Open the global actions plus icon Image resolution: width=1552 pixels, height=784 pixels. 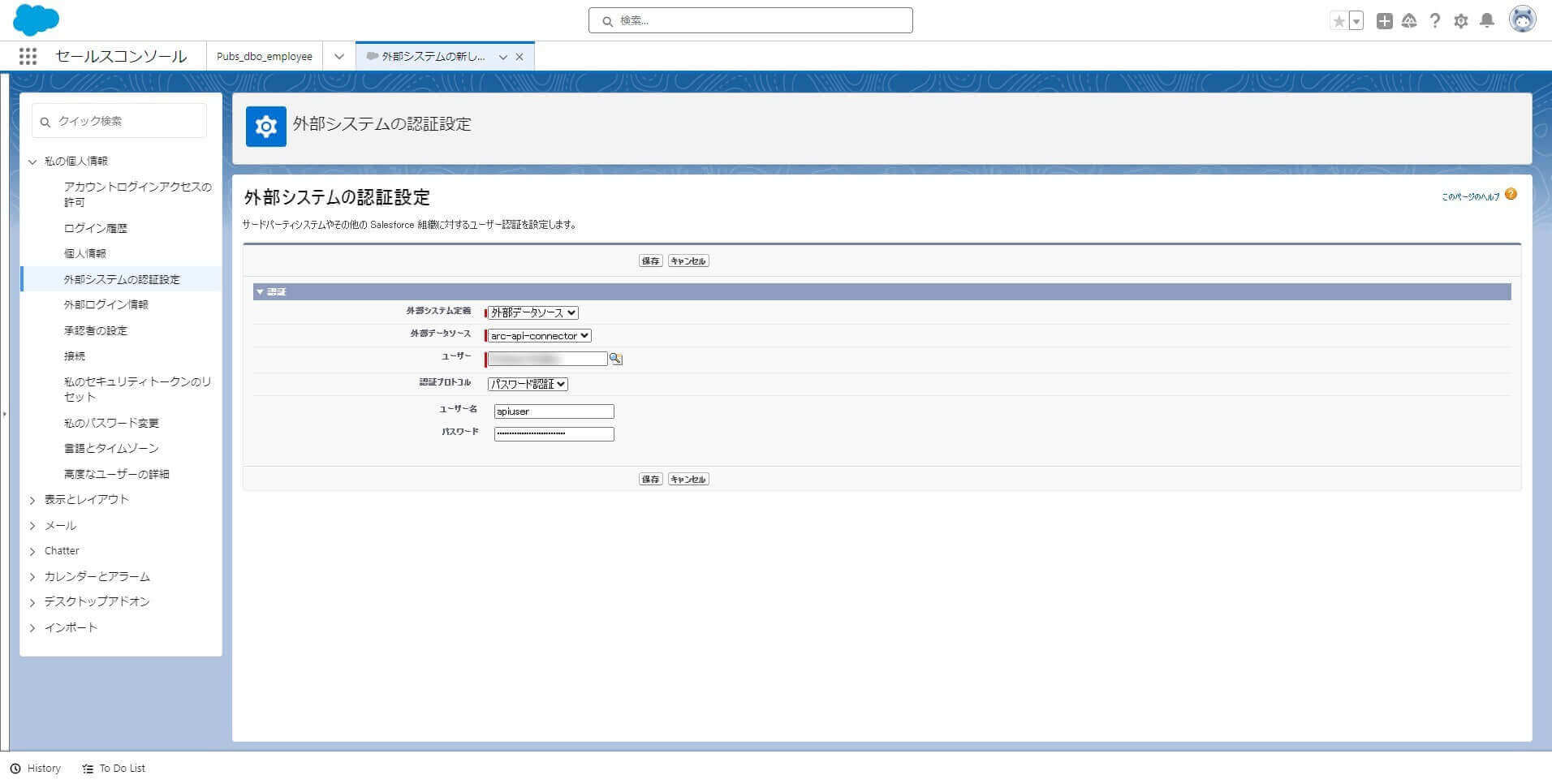(x=1385, y=21)
